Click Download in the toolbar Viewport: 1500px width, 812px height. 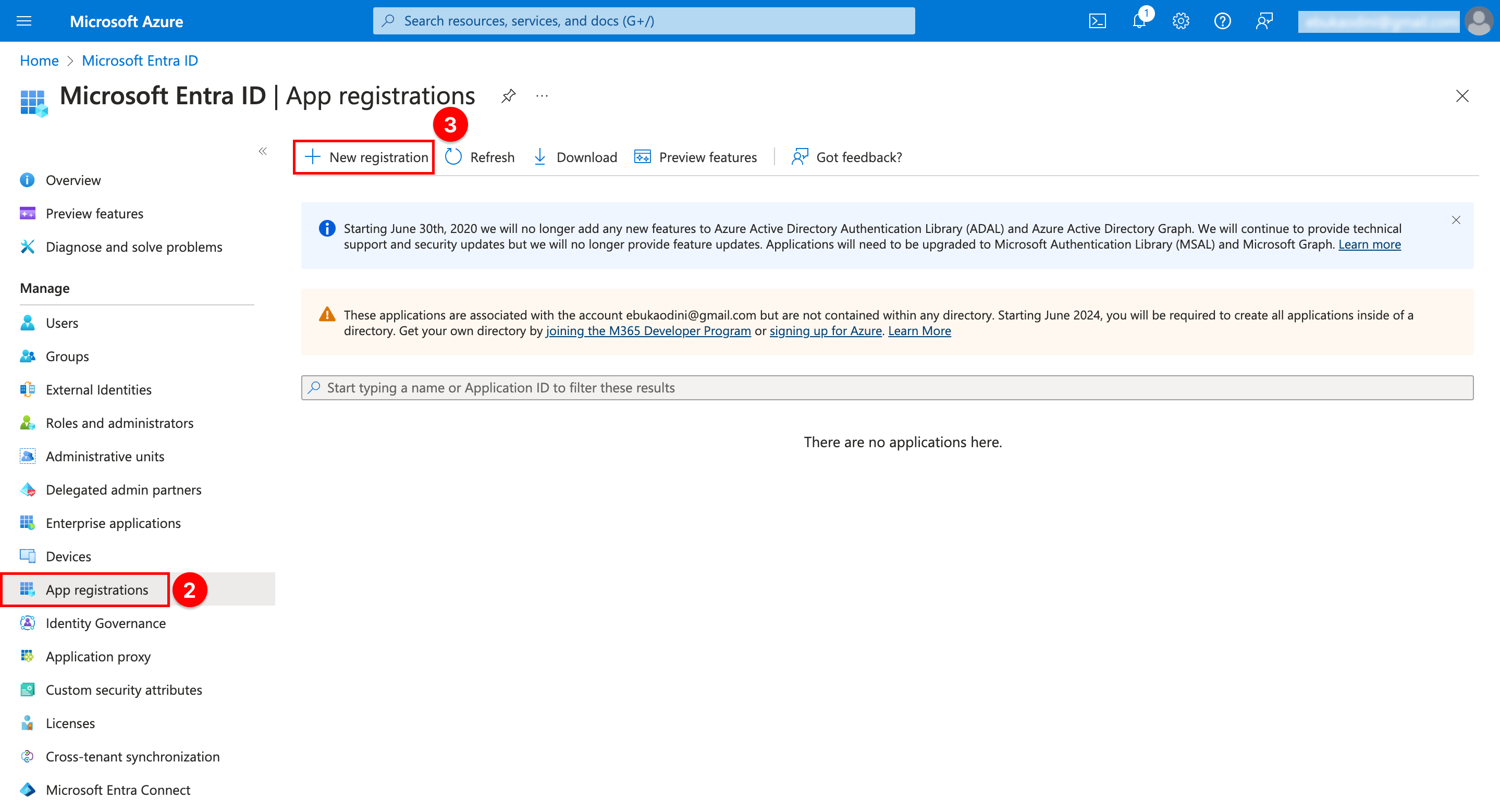(575, 156)
